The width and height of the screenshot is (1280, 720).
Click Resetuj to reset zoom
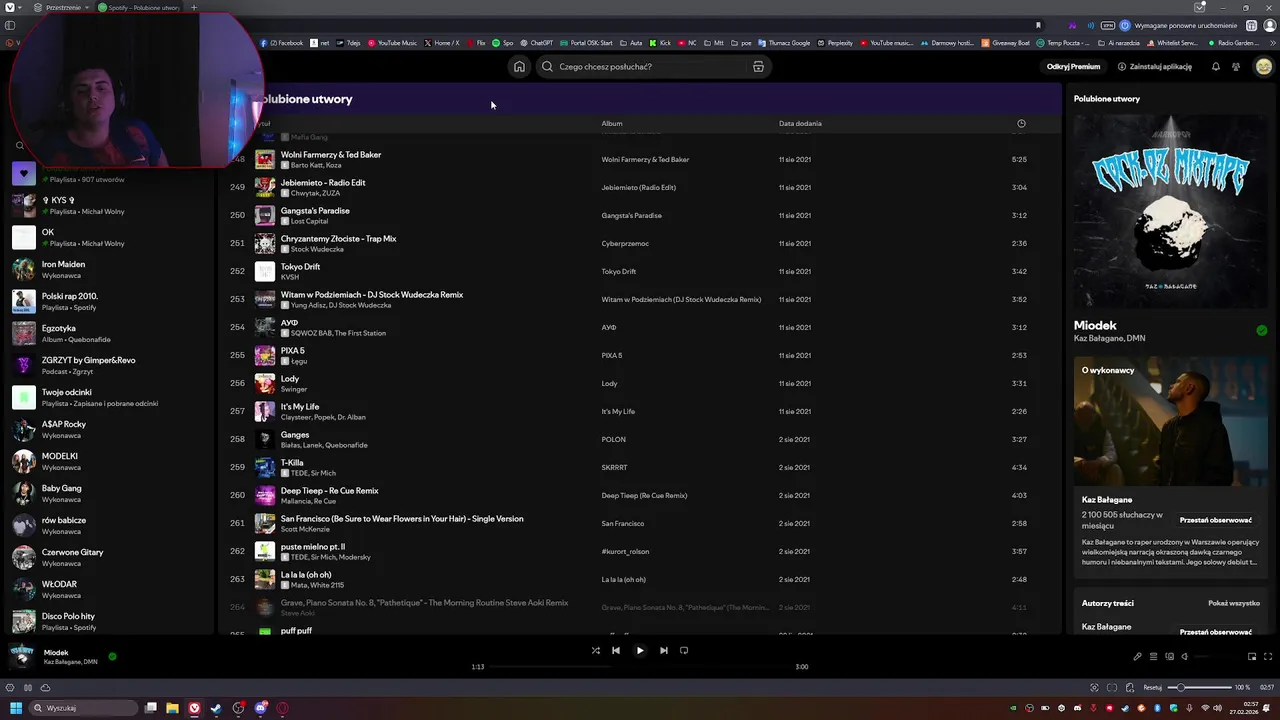[1153, 688]
